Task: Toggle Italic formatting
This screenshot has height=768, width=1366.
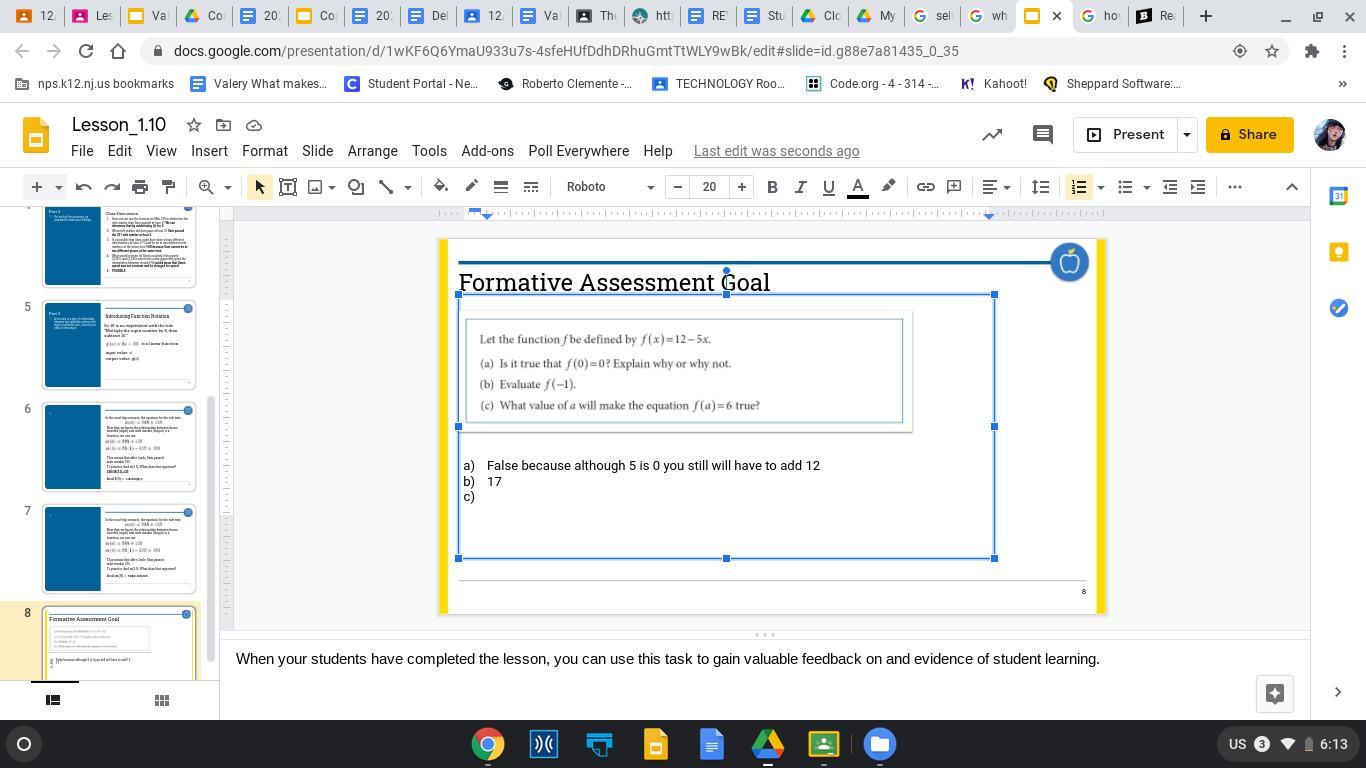Action: coord(800,187)
